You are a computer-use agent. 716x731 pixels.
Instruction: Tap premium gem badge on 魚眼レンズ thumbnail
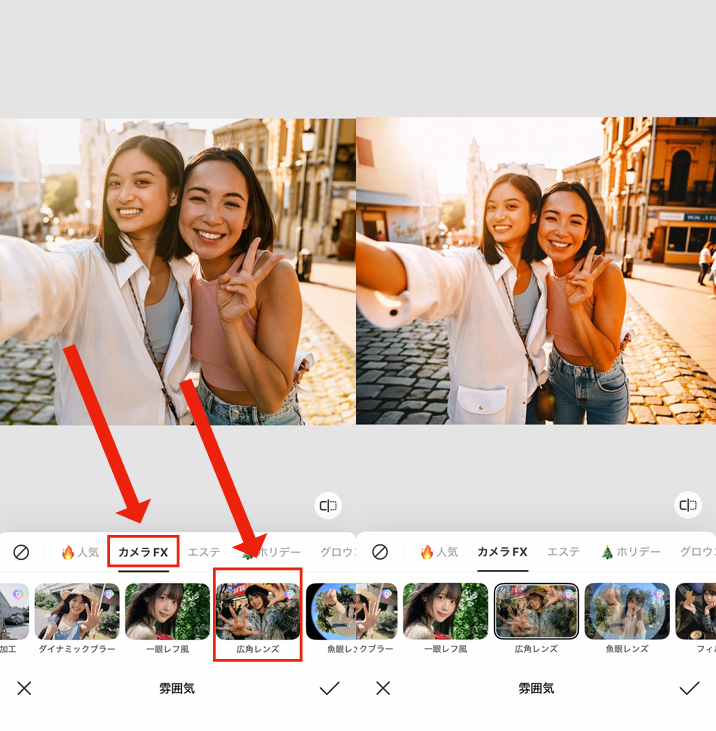coord(659,594)
